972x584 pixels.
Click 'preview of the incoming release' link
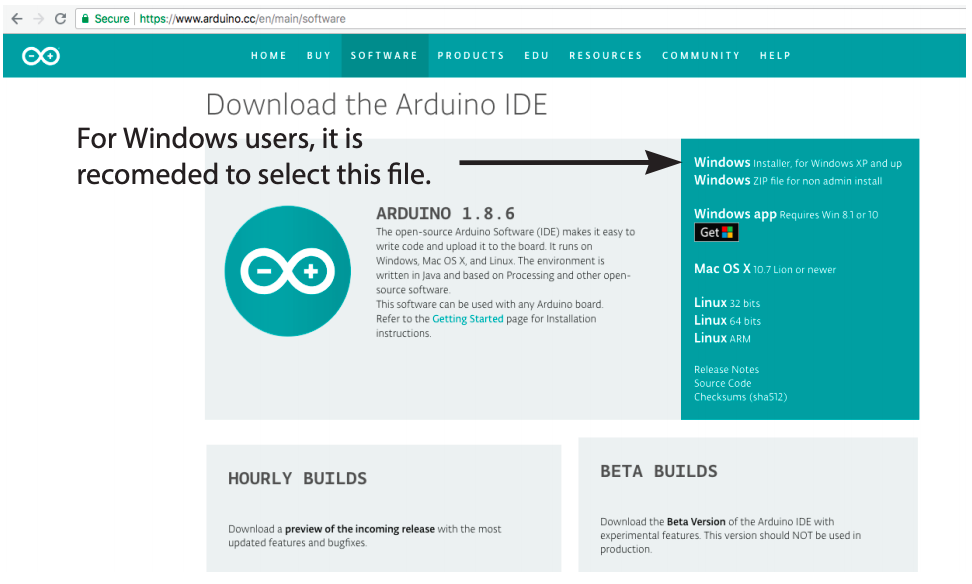[360, 529]
